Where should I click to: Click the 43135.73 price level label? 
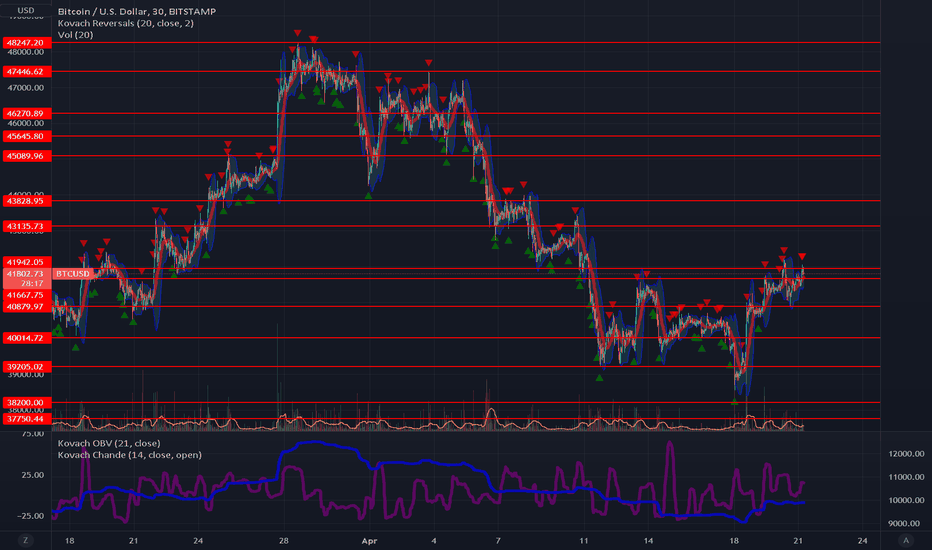(27, 226)
